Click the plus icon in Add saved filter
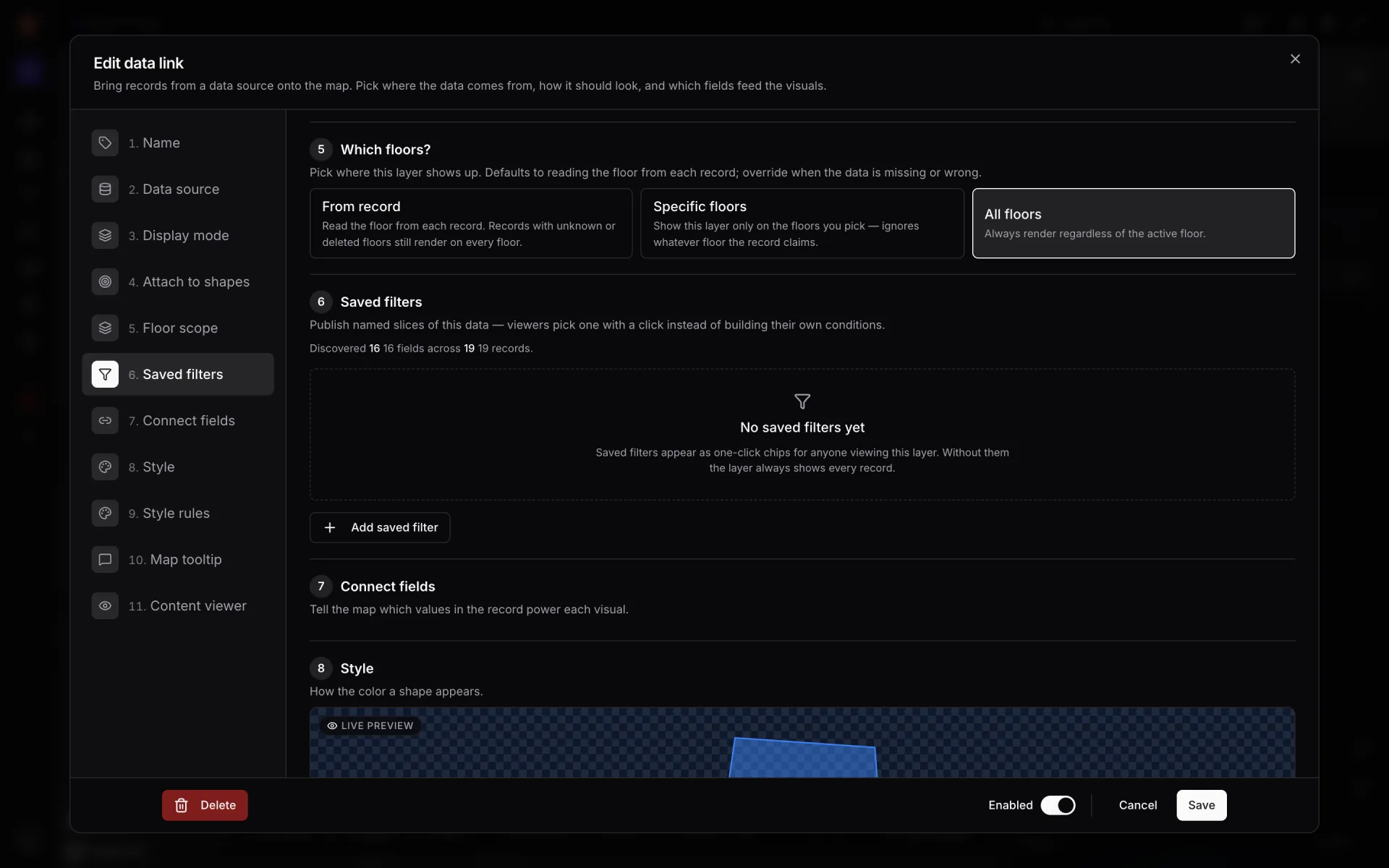 coord(330,527)
